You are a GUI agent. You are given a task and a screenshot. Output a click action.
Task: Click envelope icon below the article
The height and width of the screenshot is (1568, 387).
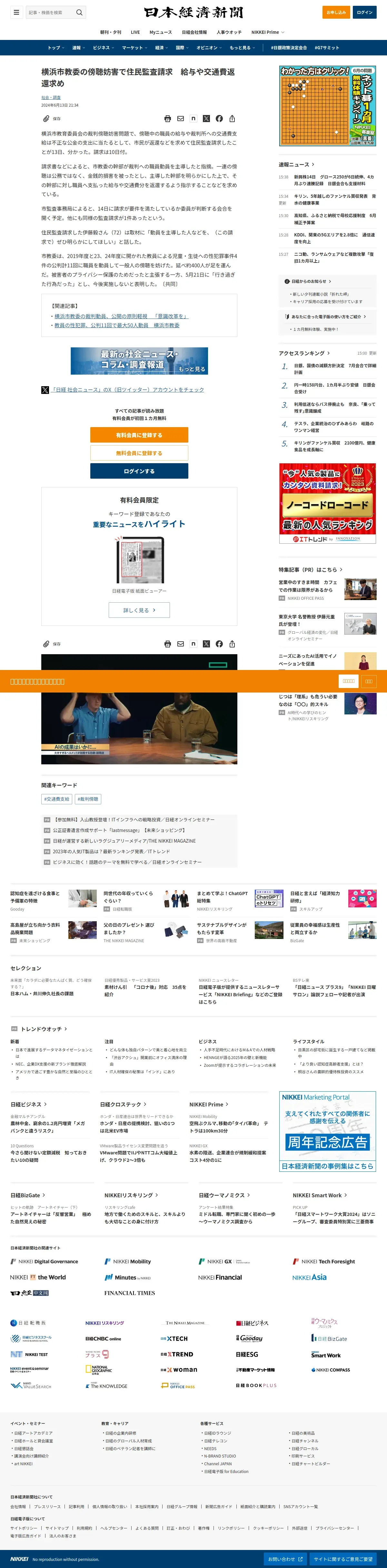point(180,643)
